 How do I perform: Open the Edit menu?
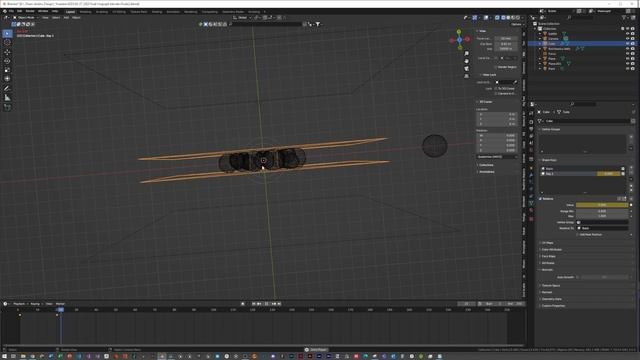click(x=19, y=11)
